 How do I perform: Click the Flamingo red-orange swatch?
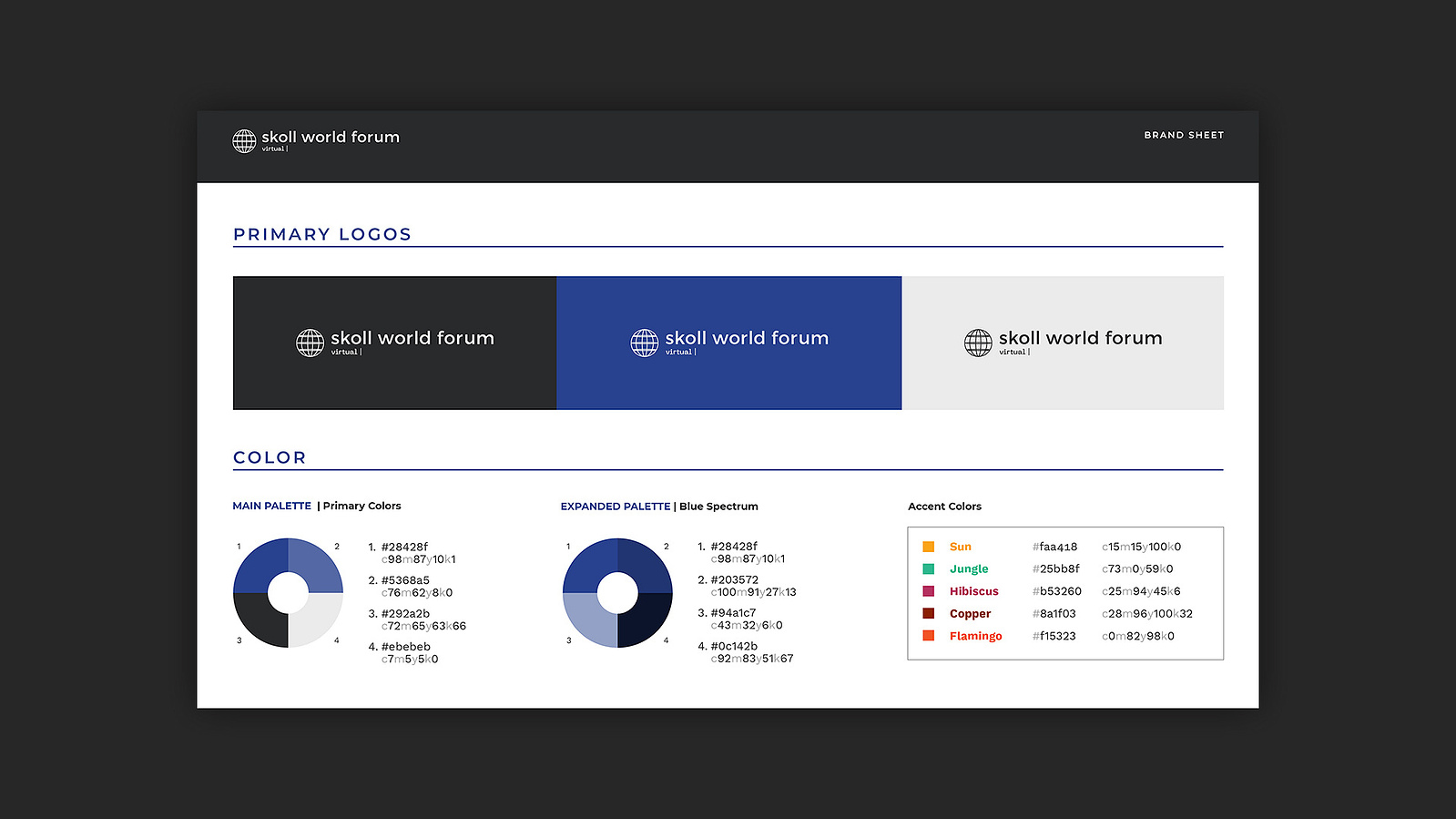929,636
